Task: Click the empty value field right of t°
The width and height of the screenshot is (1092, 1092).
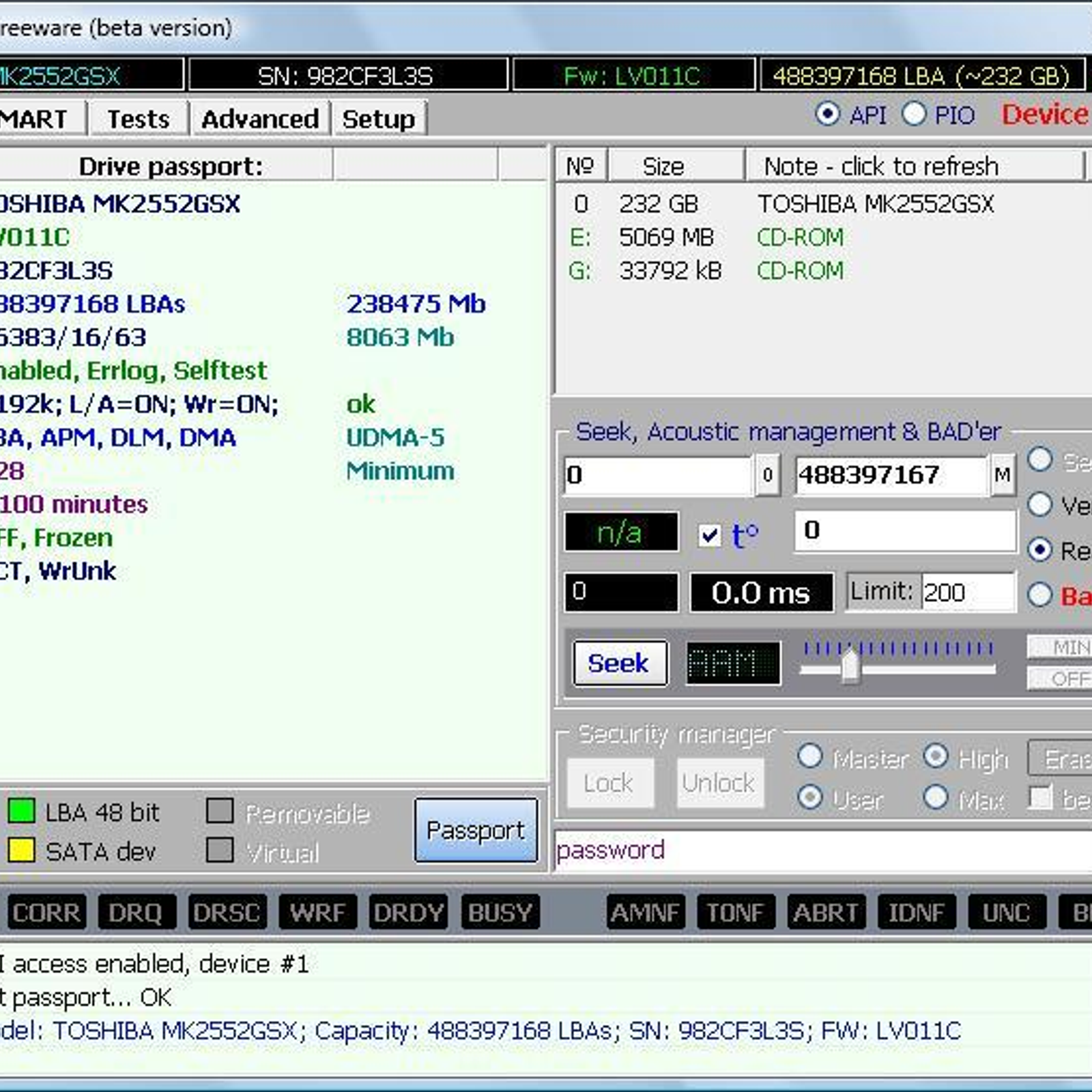Action: 906,530
